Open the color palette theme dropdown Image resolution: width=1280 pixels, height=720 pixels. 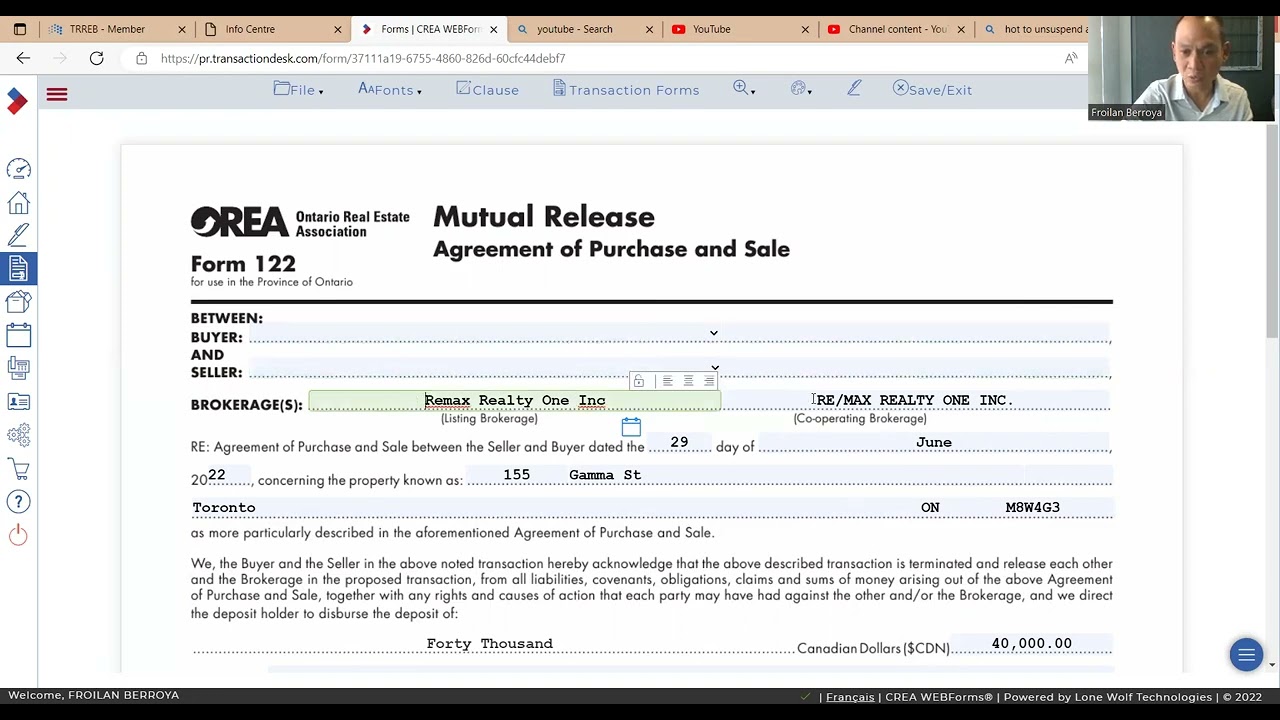(801, 89)
